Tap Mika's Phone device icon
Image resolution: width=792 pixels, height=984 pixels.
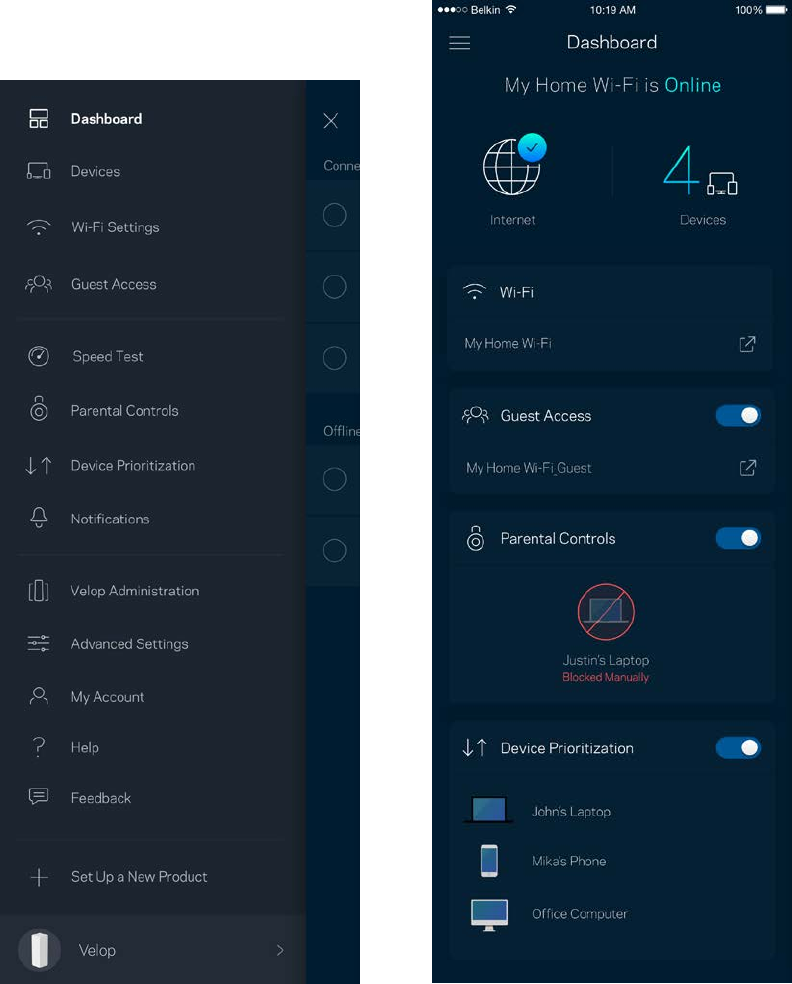click(489, 860)
